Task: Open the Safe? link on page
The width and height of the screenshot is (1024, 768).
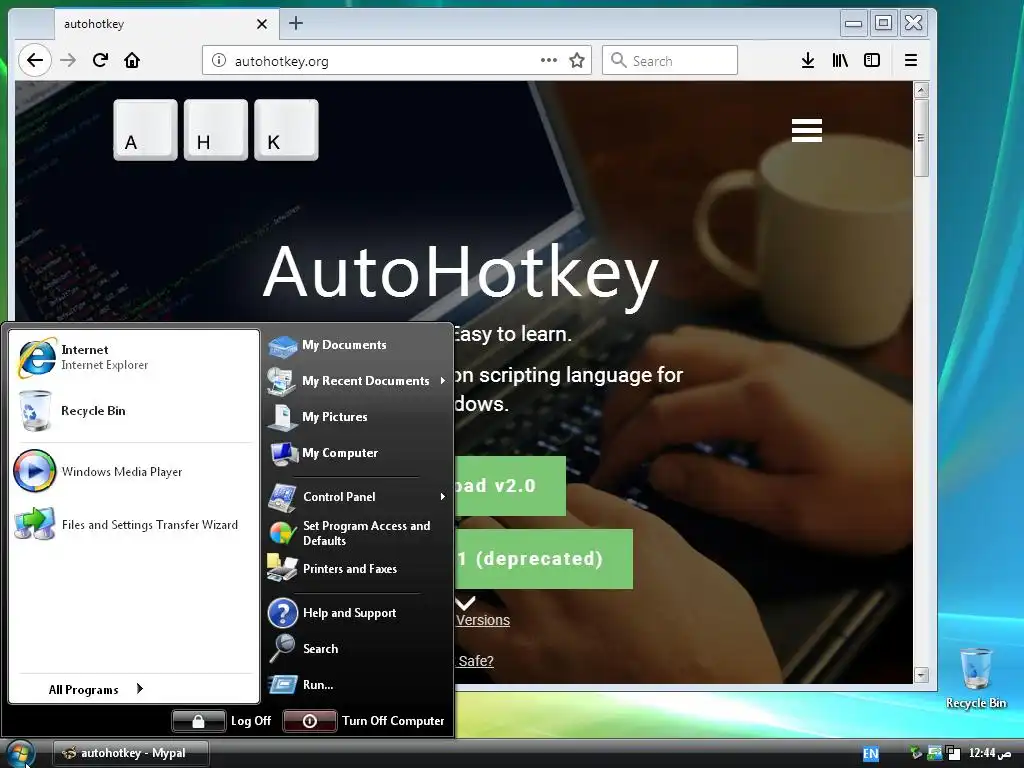Action: click(475, 661)
